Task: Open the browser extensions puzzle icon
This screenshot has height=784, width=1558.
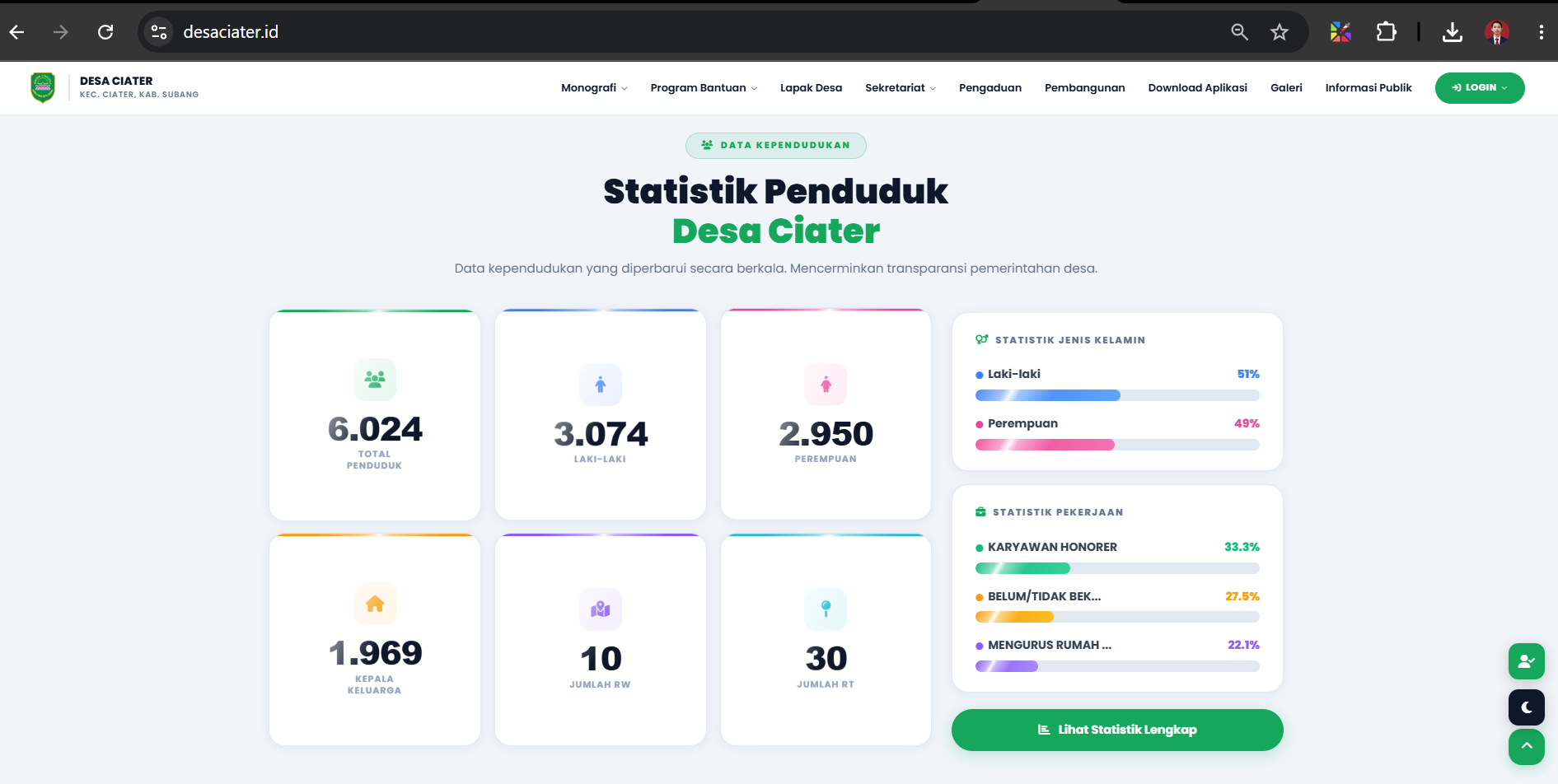Action: 1387,32
